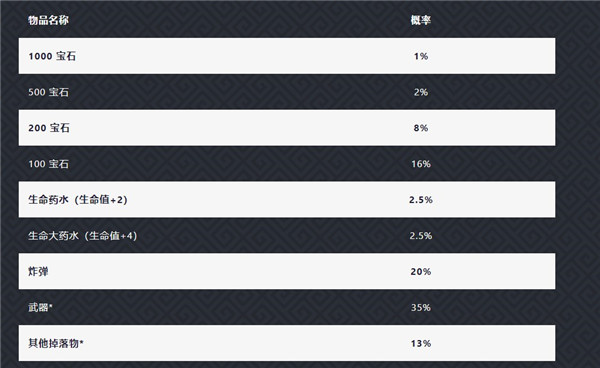600x368 pixels.
Task: Select the 100 宝石 item name
Action: [49, 164]
